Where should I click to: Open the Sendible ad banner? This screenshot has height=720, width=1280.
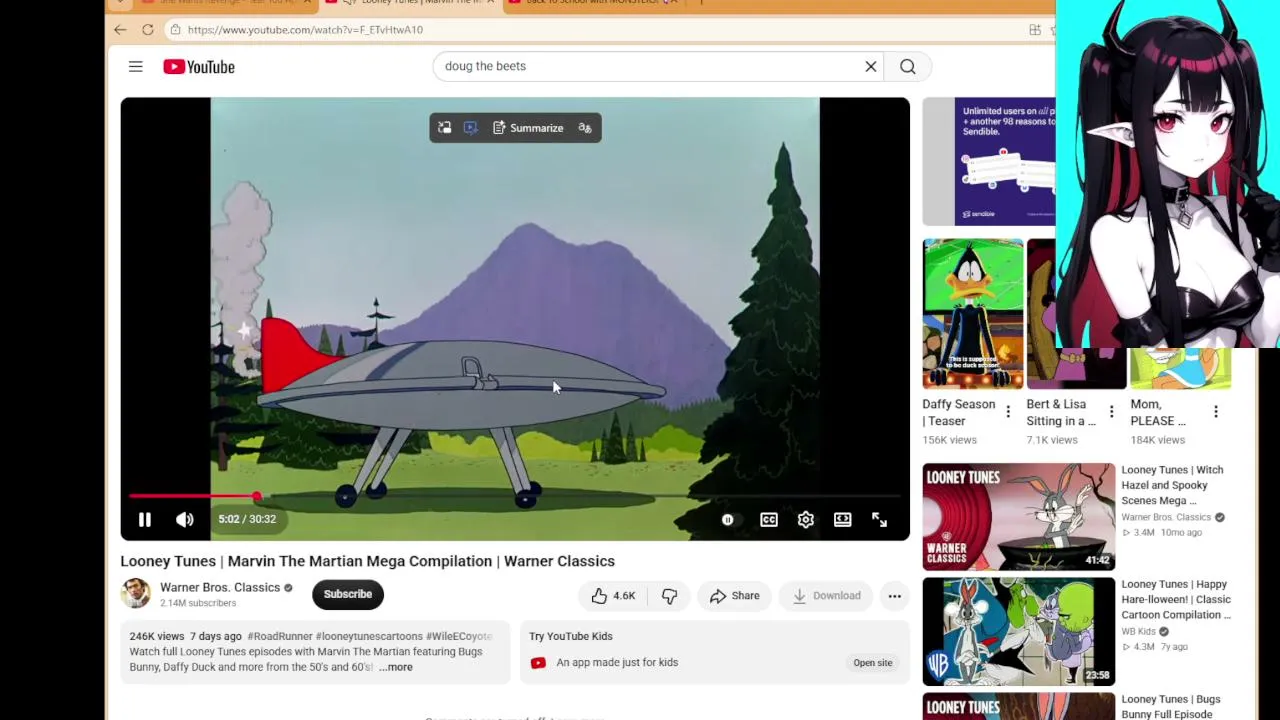(989, 162)
